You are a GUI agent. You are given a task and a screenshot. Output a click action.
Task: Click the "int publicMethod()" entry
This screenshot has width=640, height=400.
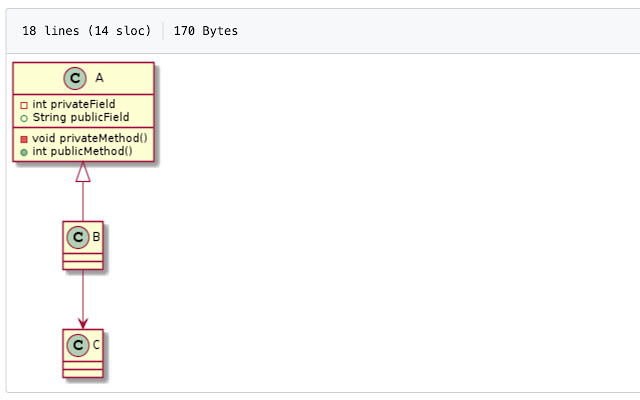(x=82, y=151)
